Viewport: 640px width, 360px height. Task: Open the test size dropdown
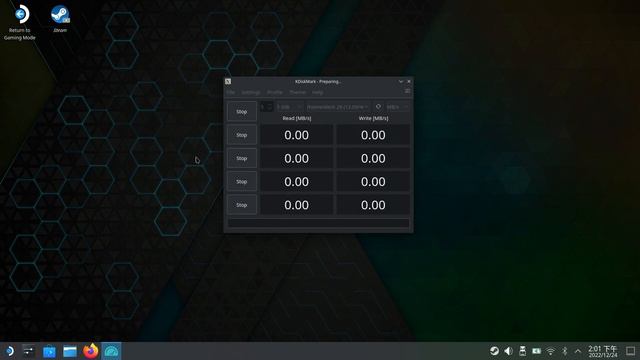(289, 107)
